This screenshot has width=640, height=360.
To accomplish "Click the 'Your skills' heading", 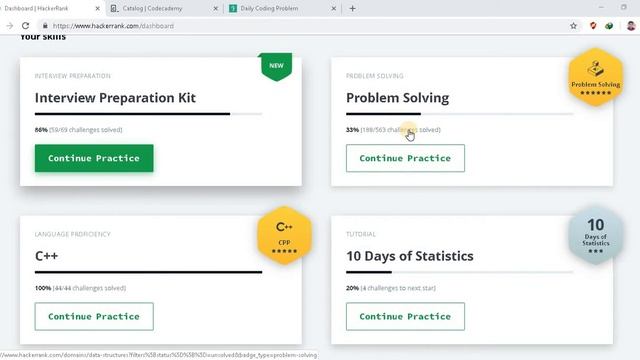I will [x=43, y=37].
